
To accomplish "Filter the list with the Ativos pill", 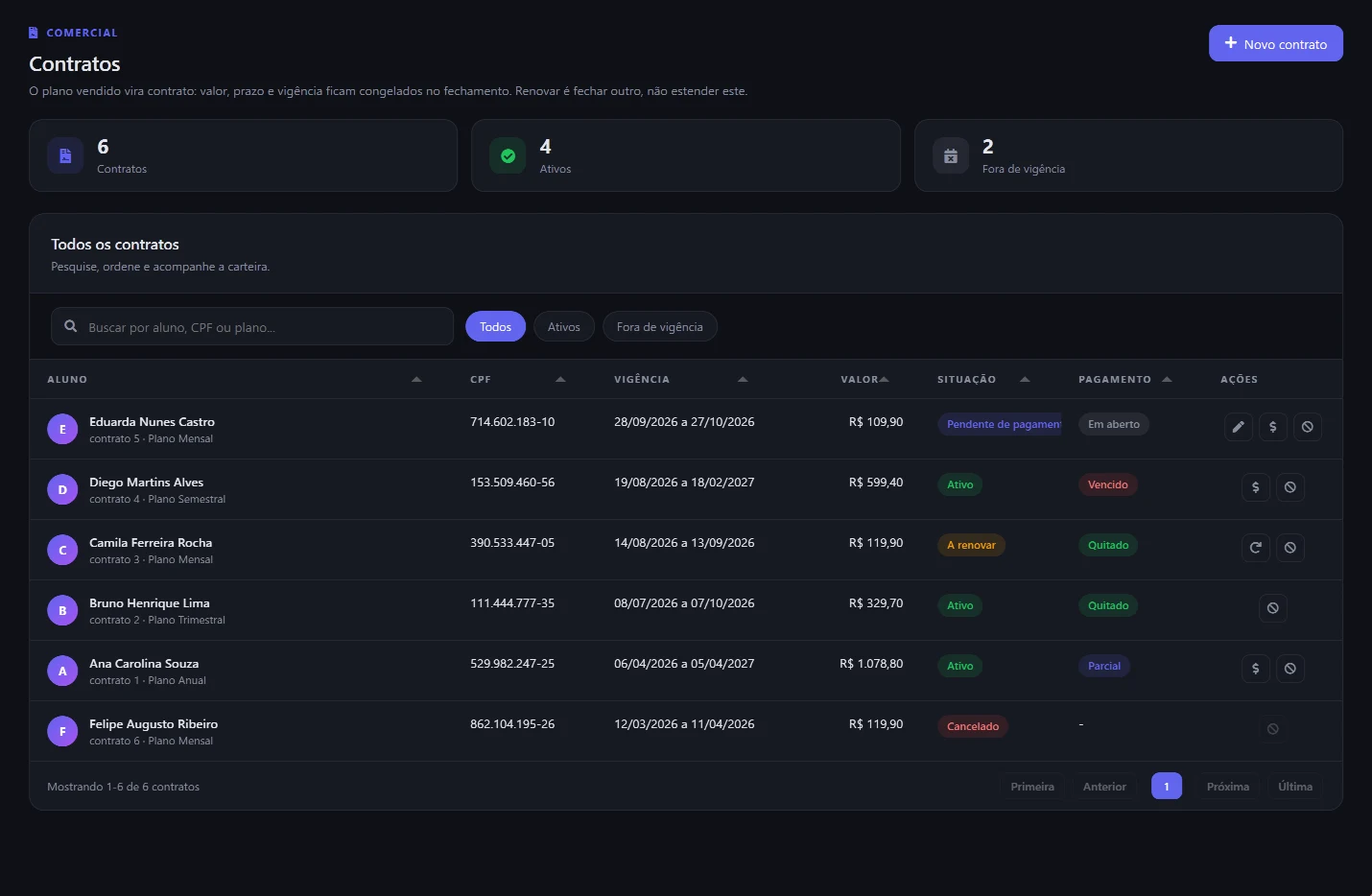I will [x=564, y=326].
